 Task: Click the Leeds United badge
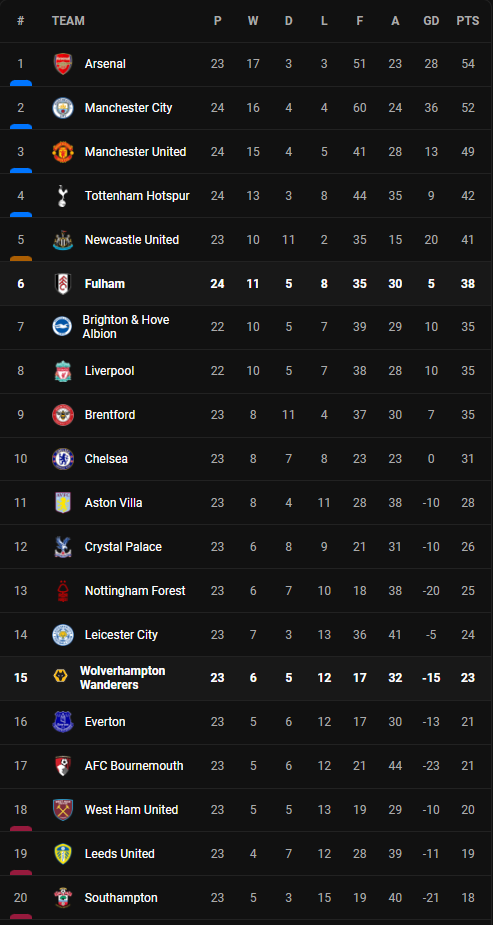pos(63,854)
